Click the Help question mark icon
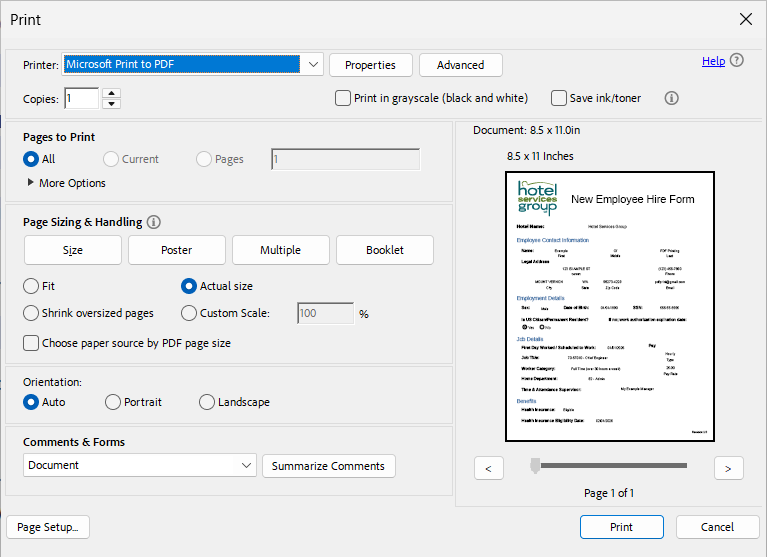Image resolution: width=767 pixels, height=557 pixels. pyautogui.click(x=736, y=60)
